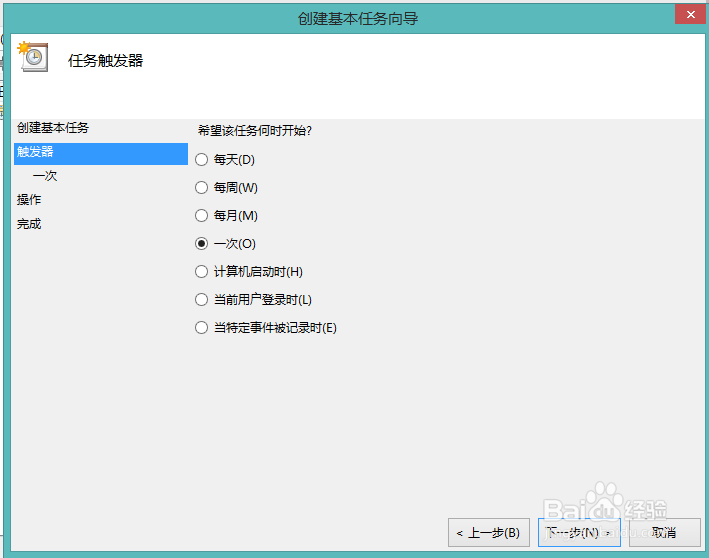Click the 下一步(N) next button
This screenshot has height=558, width=709.
point(579,533)
